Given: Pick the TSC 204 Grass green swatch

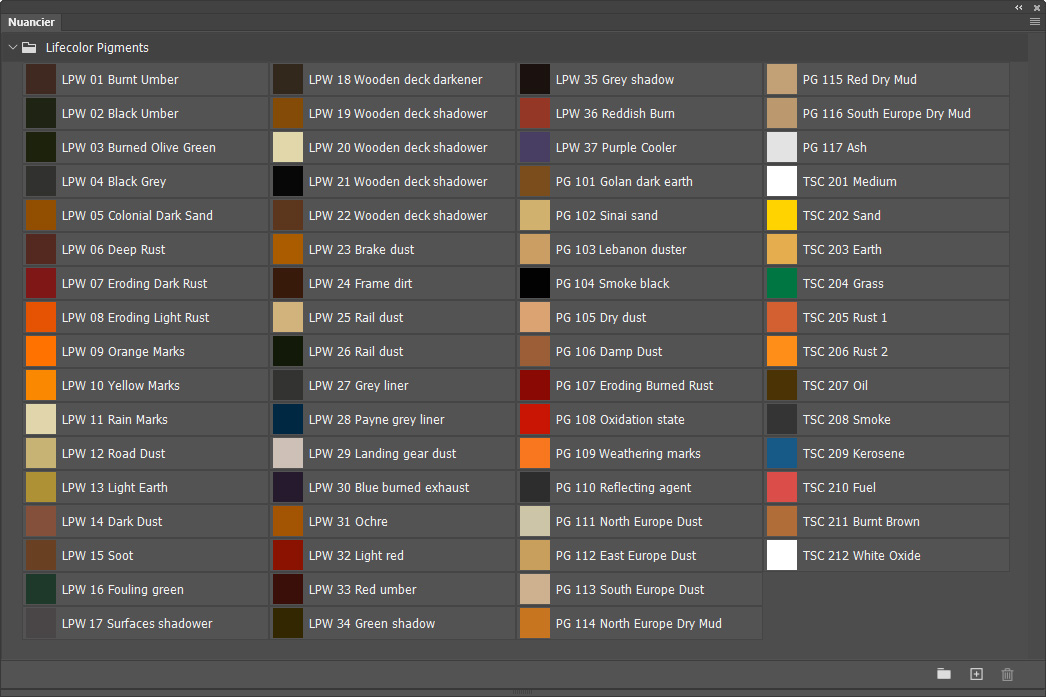Looking at the screenshot, I should tap(782, 283).
